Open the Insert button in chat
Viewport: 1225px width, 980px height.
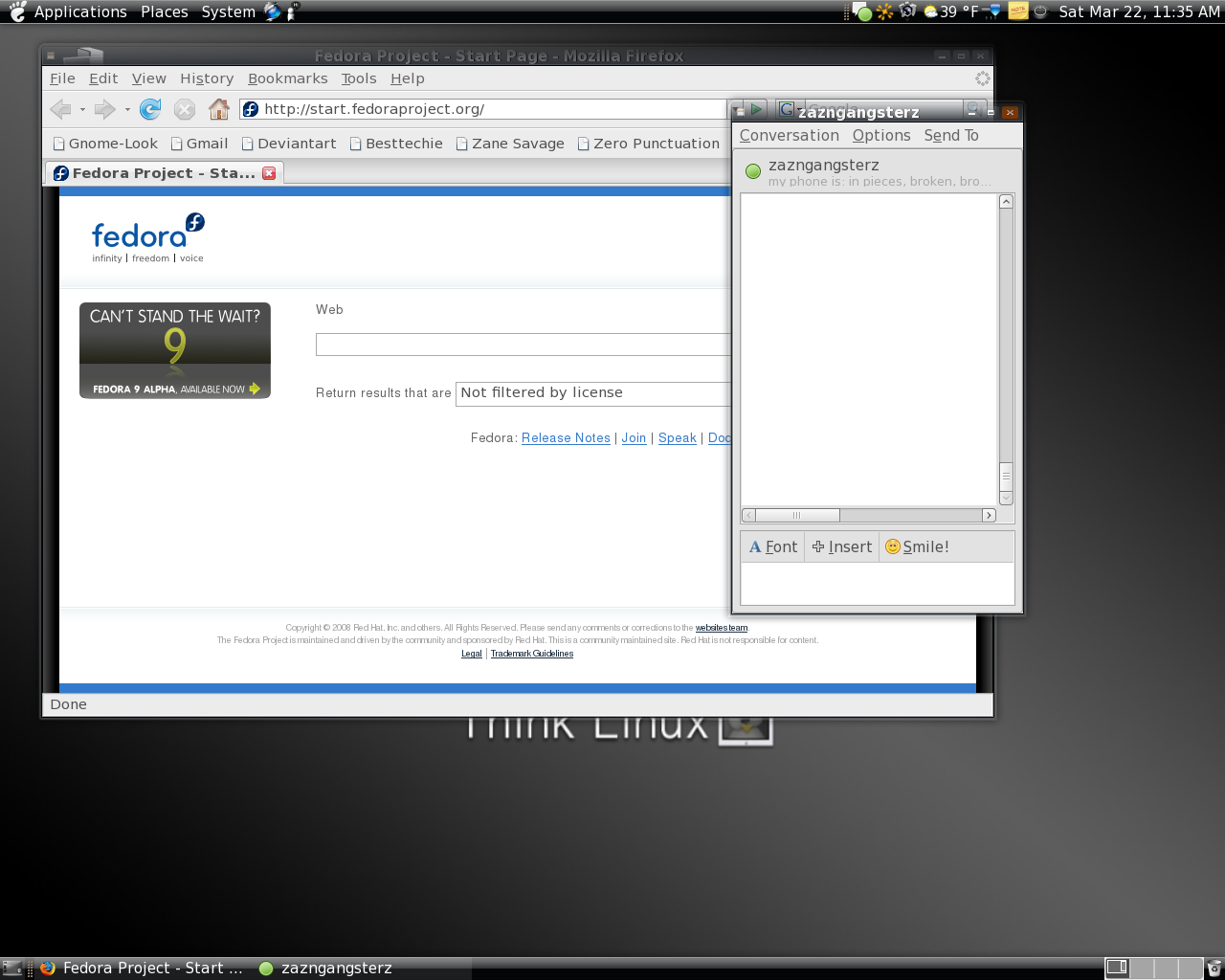tap(842, 547)
